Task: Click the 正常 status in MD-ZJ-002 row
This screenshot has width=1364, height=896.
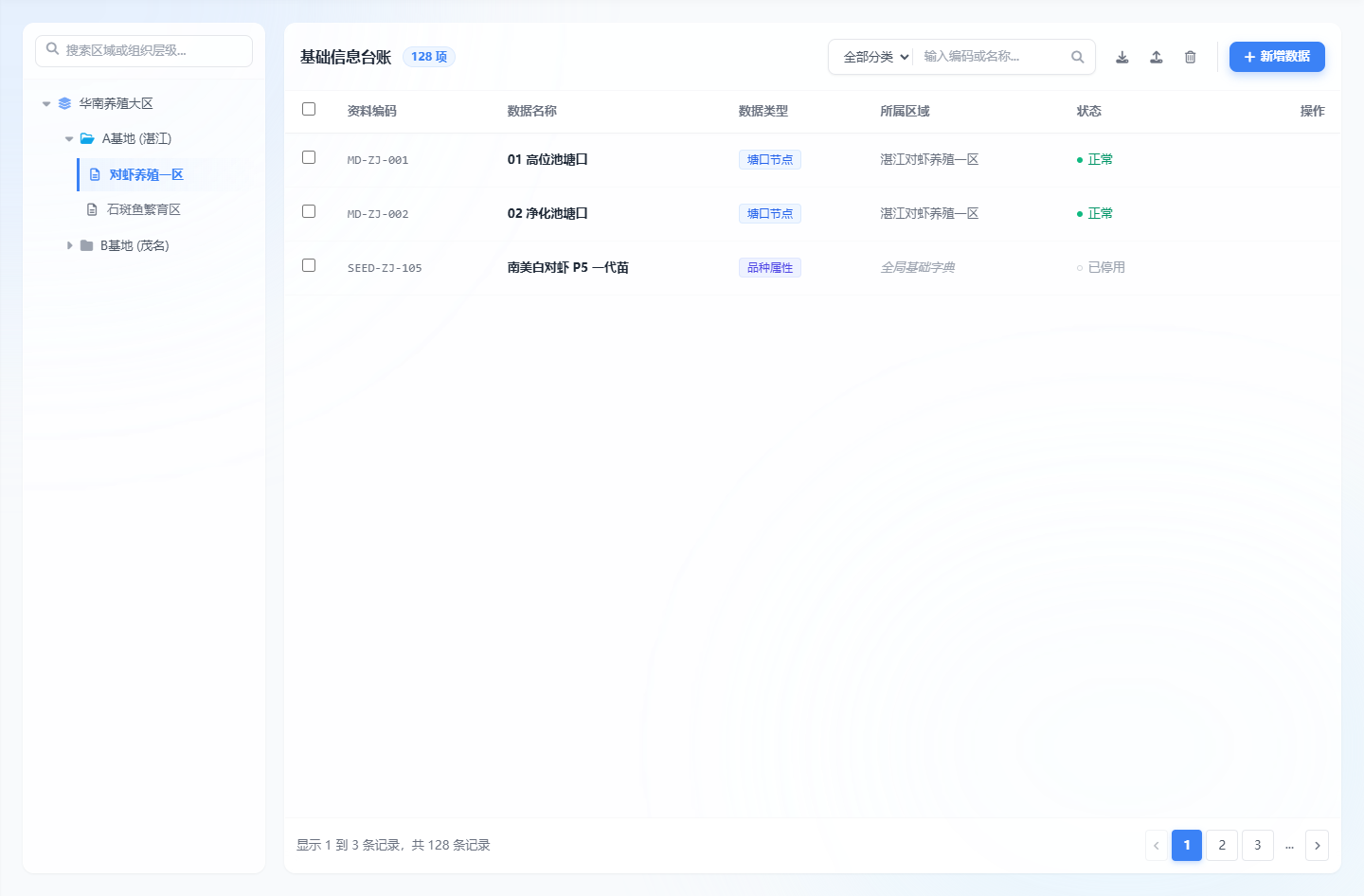Action: tap(1095, 213)
